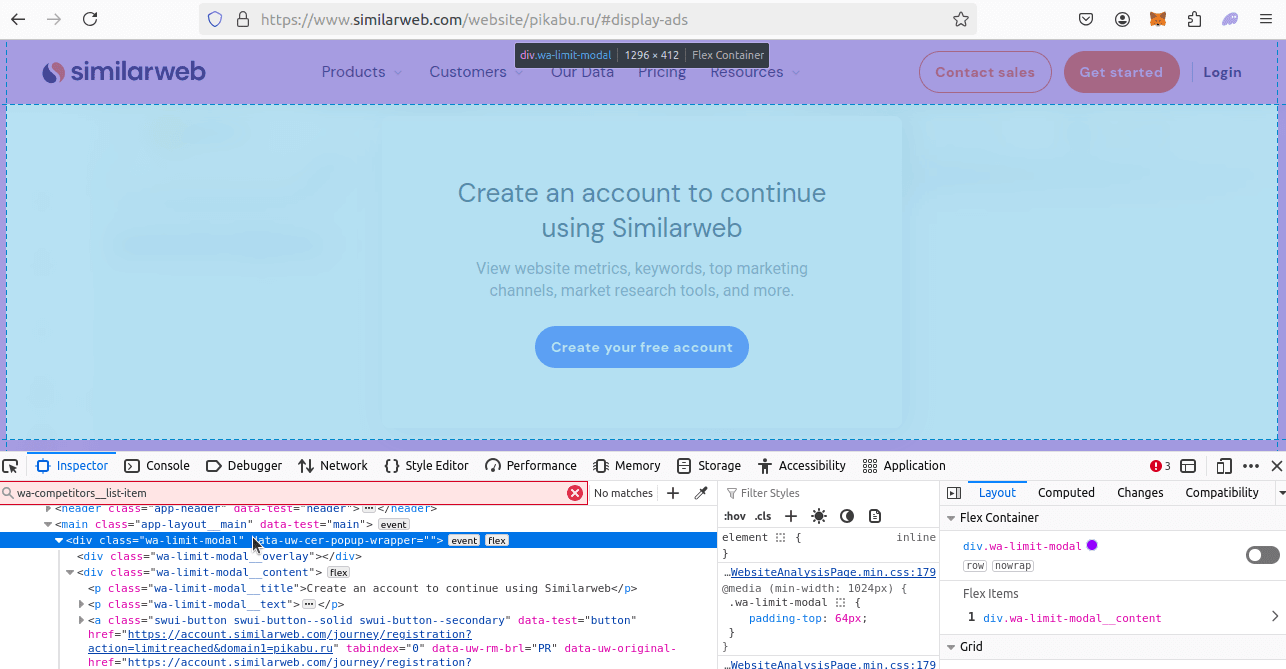1286x669 pixels.
Task: Open the Products menu
Action: [x=362, y=72]
